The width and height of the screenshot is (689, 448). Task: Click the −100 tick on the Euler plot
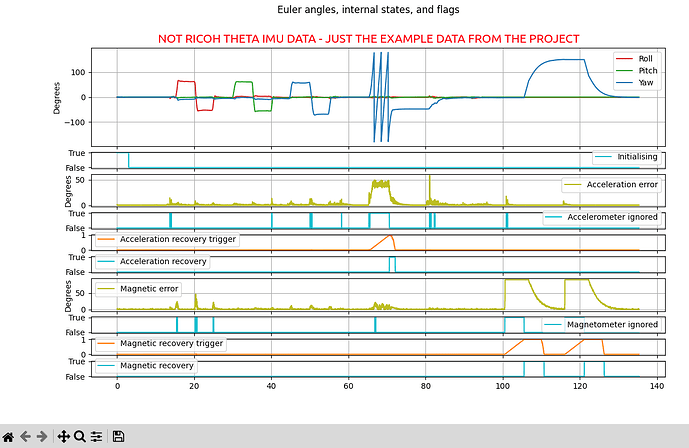(75, 122)
